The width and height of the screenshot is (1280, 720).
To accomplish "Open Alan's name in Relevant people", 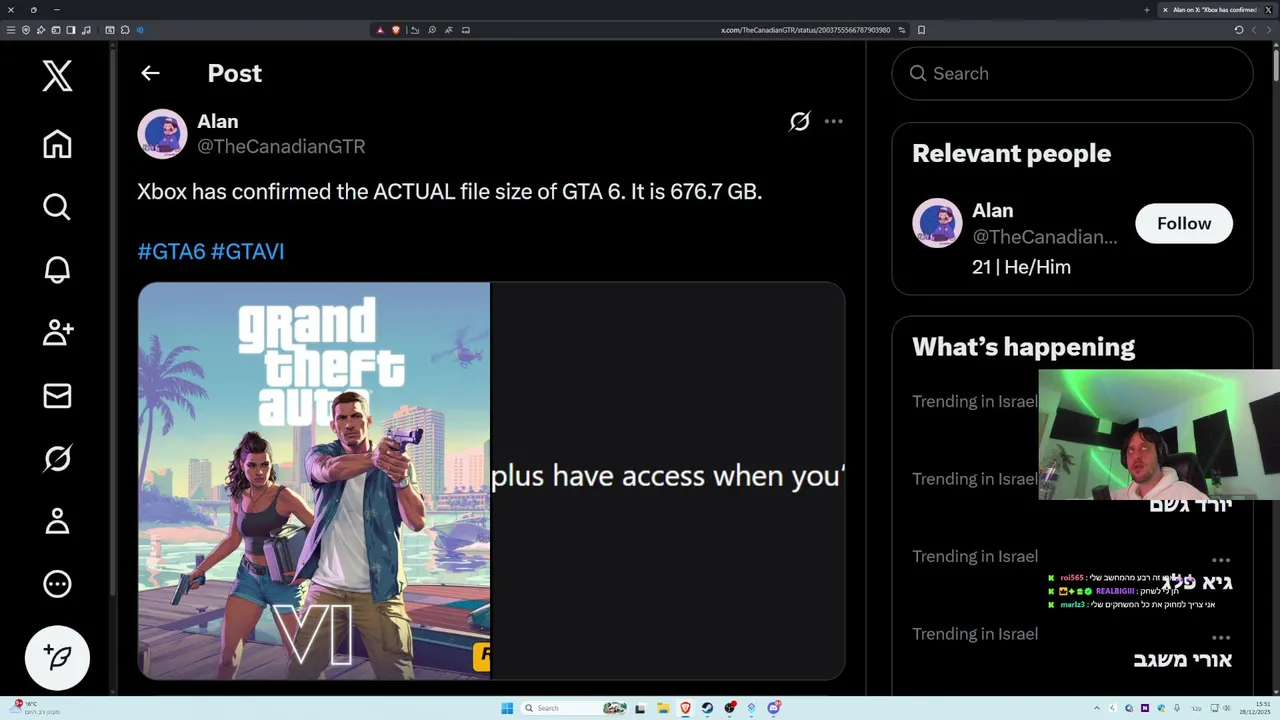I will 992,210.
